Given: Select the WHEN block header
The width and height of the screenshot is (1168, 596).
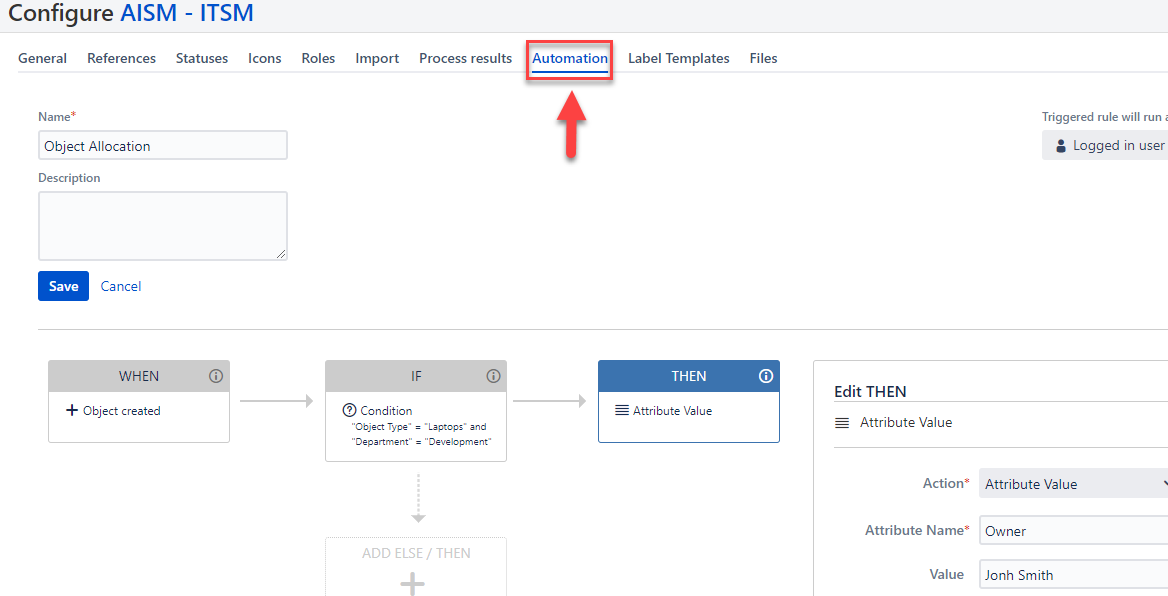Looking at the screenshot, I should (x=139, y=376).
